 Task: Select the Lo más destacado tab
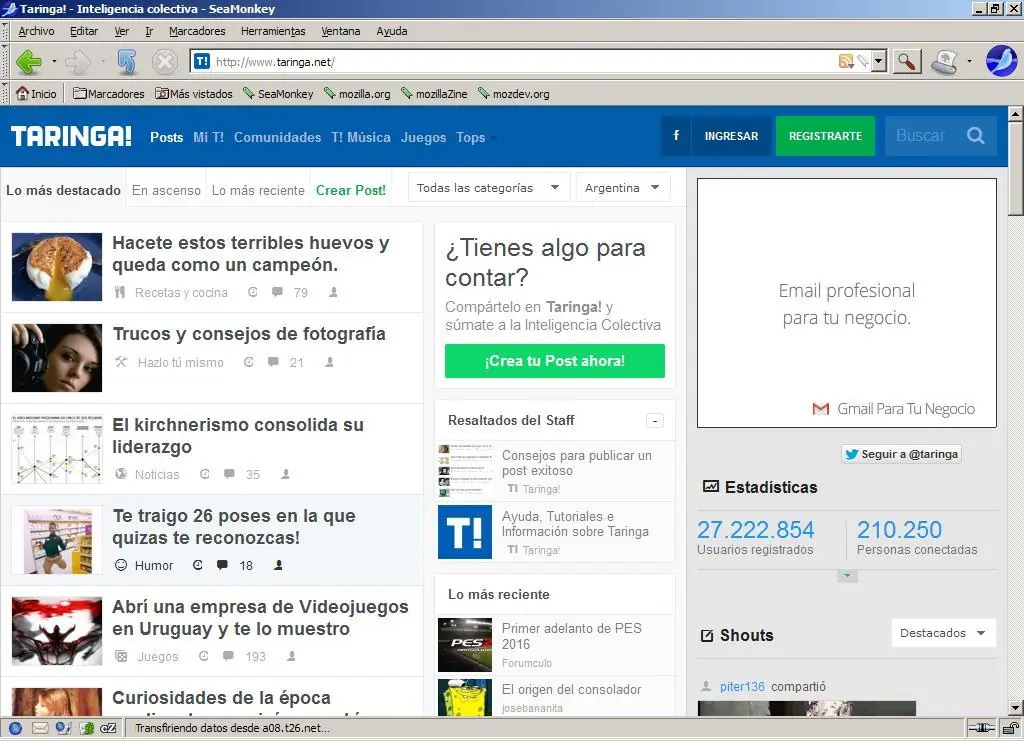click(63, 190)
